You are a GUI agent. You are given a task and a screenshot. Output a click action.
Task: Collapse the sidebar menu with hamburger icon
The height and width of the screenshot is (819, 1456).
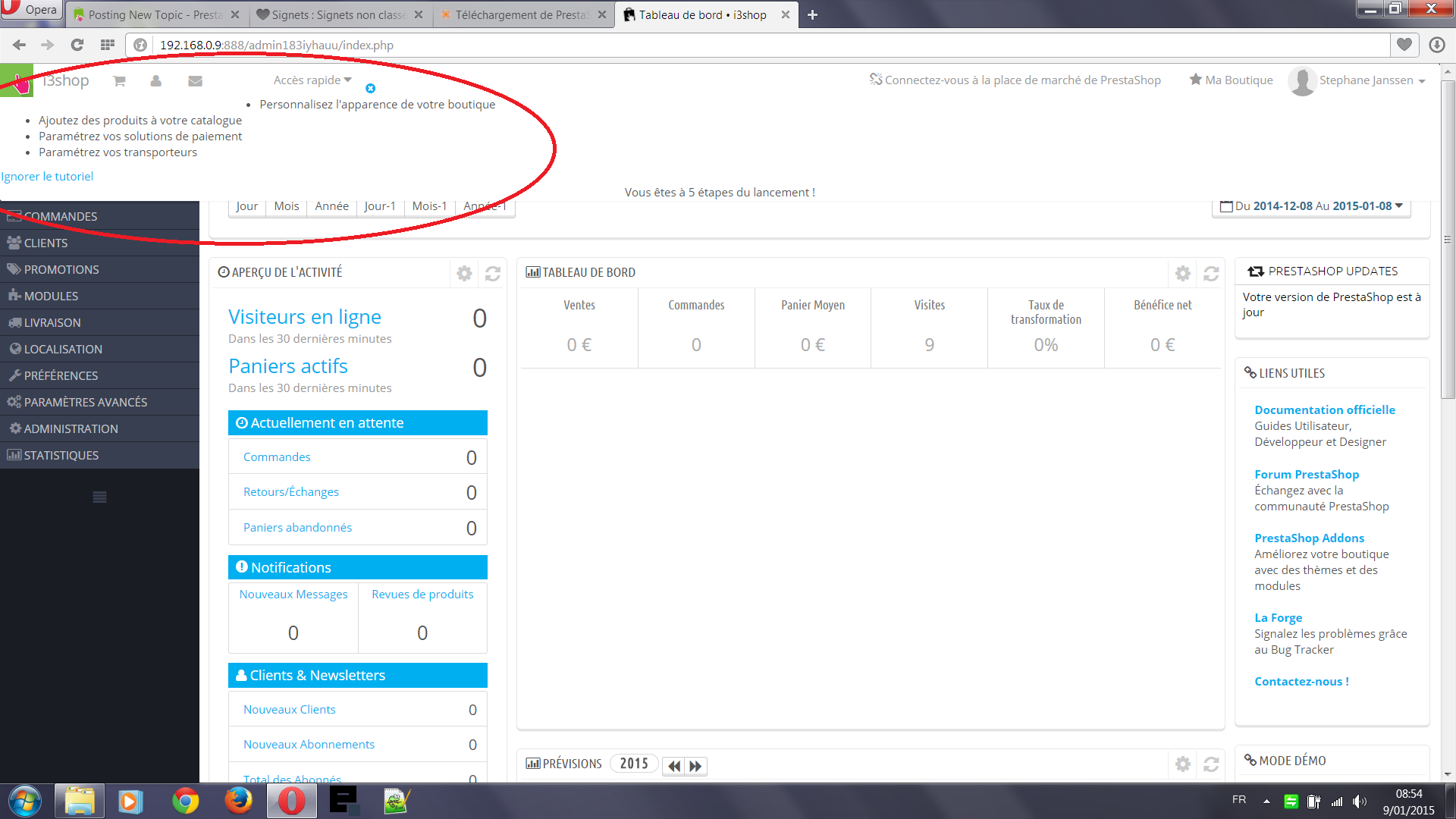click(99, 497)
